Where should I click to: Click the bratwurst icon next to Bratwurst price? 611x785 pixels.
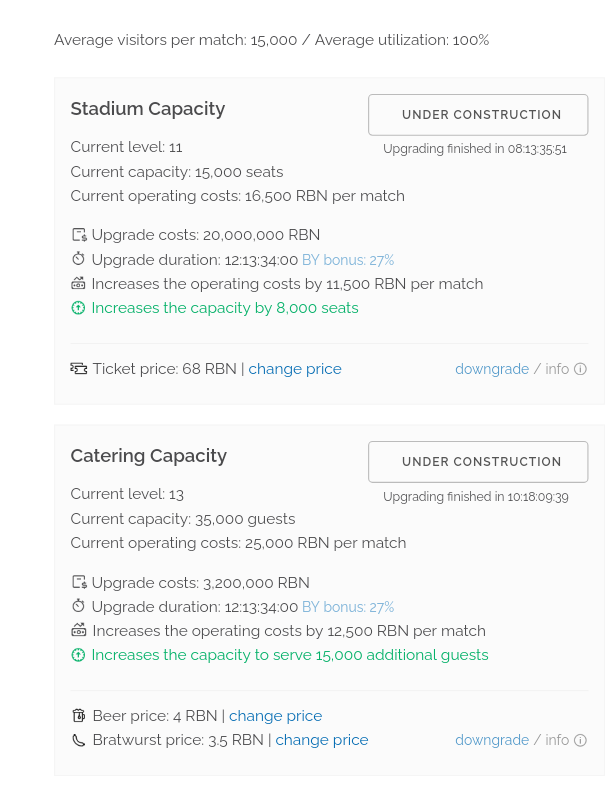(79, 740)
